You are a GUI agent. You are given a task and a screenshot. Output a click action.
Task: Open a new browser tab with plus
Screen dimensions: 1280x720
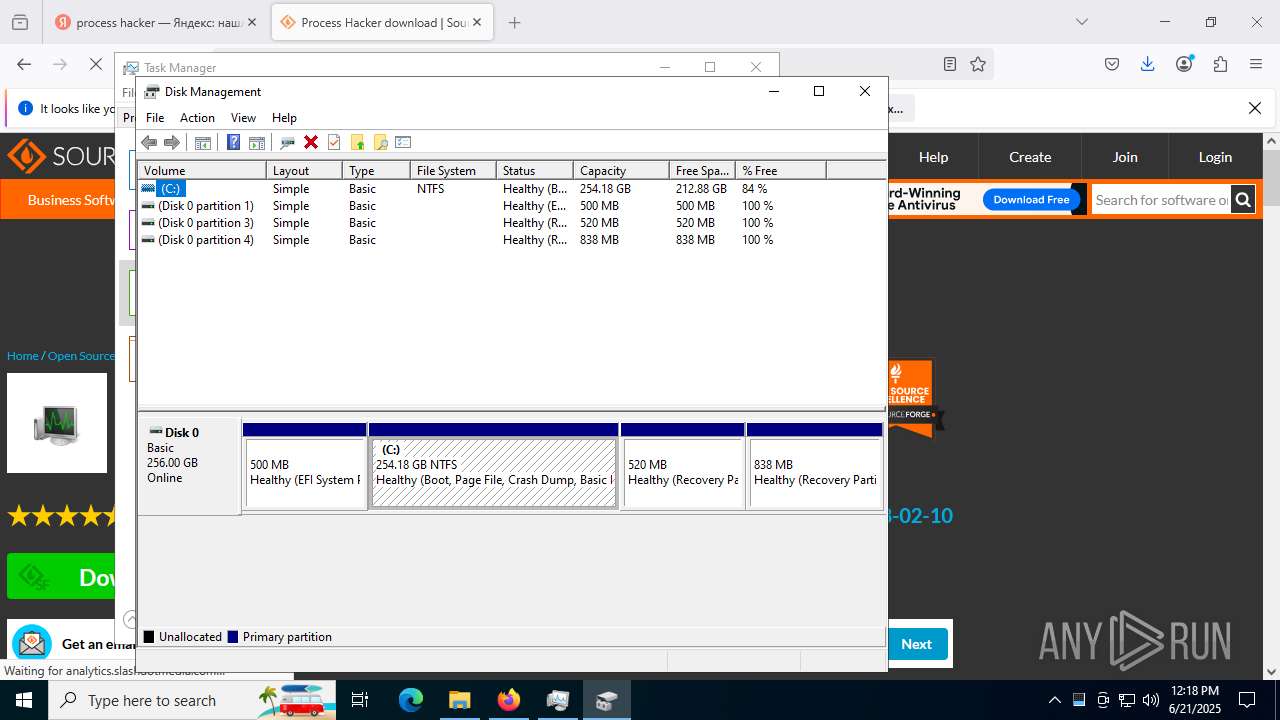click(514, 22)
